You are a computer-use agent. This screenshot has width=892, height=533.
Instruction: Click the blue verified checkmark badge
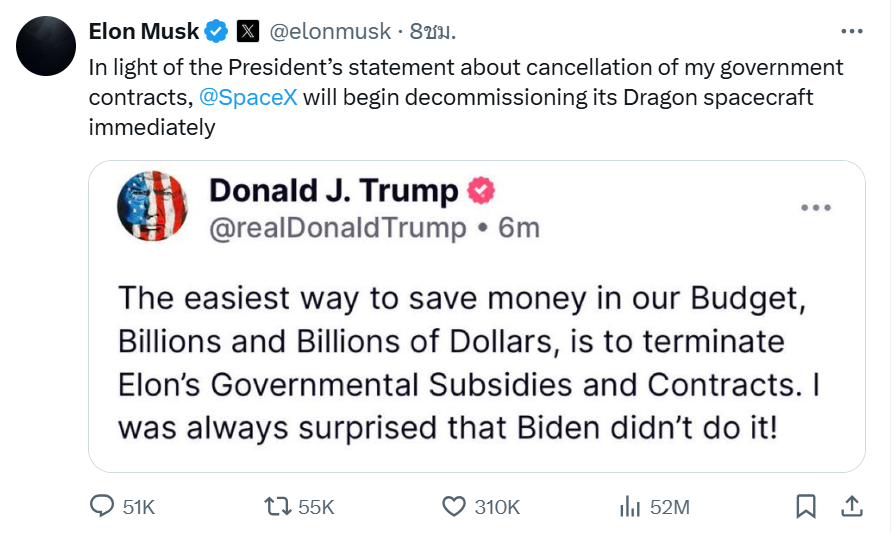(x=217, y=32)
